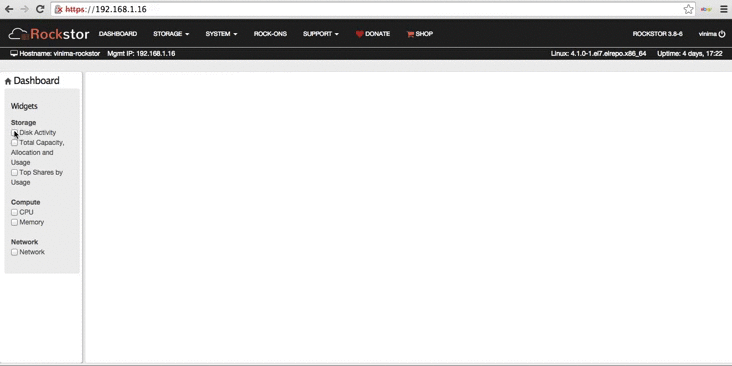732x366 pixels.
Task: Reload the page with the refresh icon
Action: (x=40, y=9)
